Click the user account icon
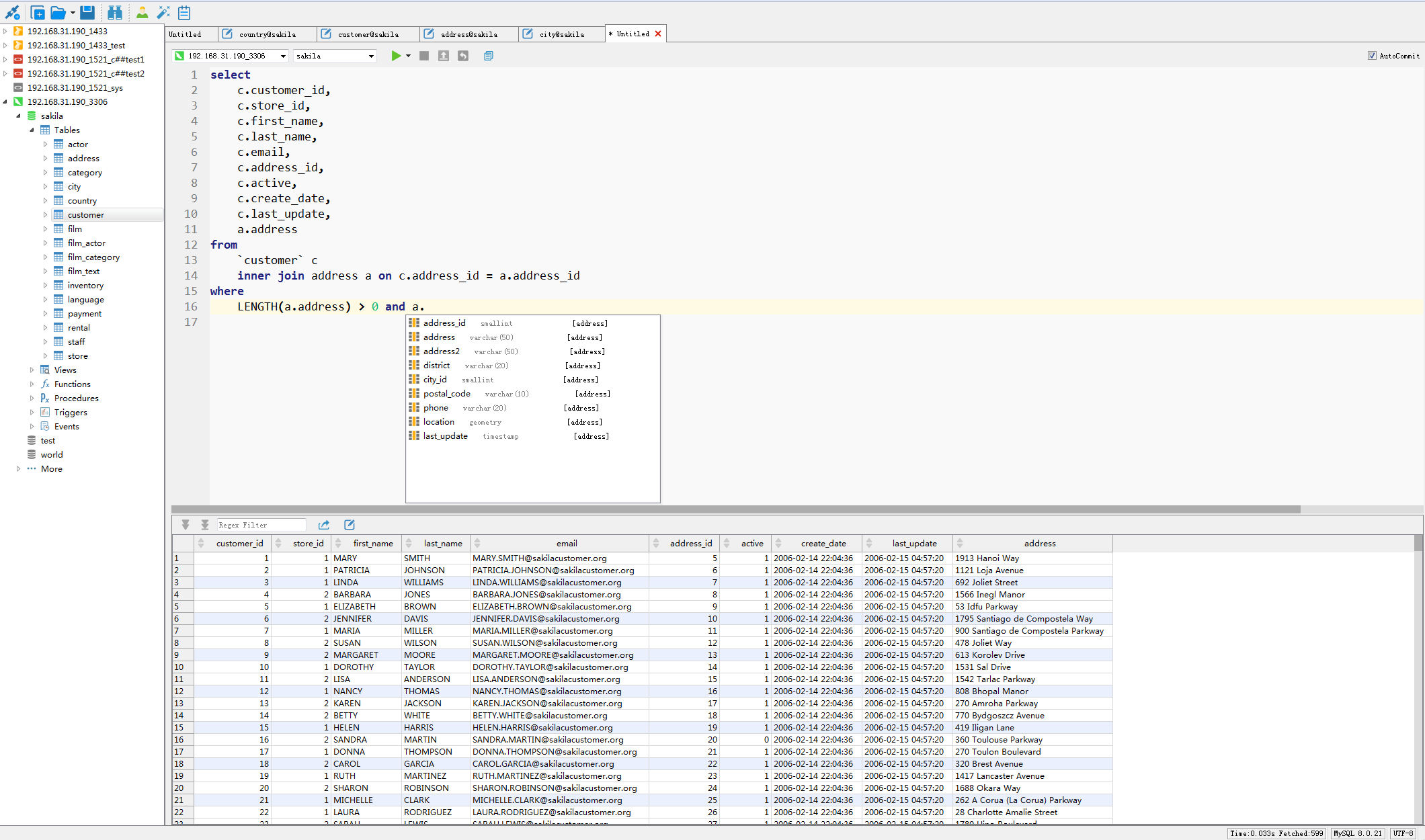 [142, 12]
